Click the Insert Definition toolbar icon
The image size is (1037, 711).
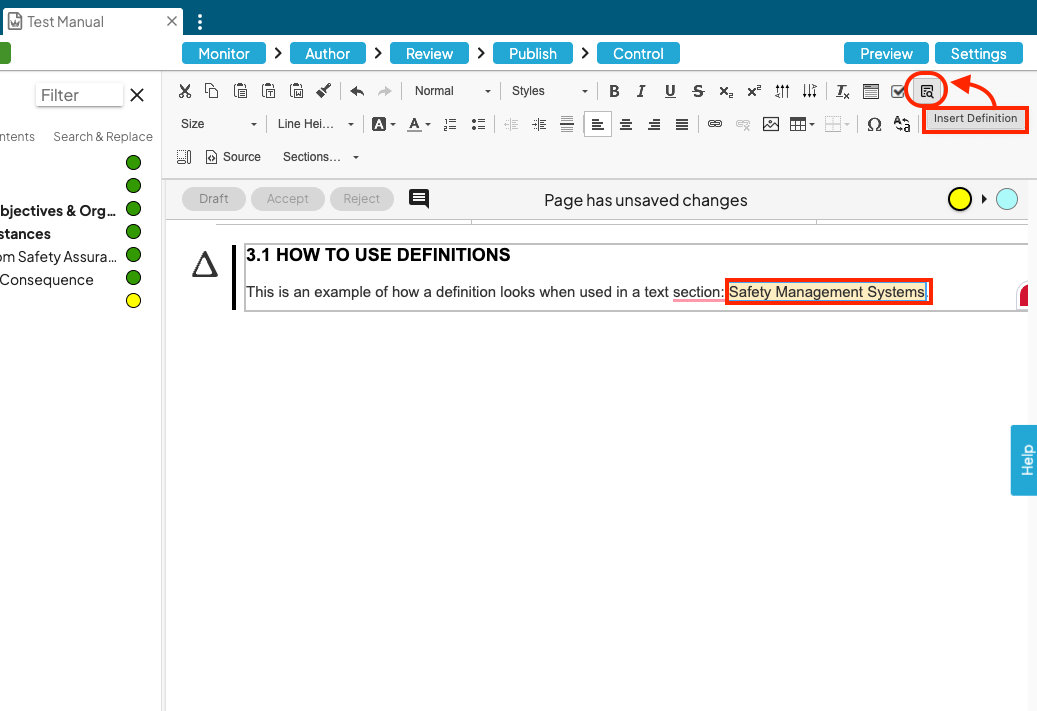point(927,91)
